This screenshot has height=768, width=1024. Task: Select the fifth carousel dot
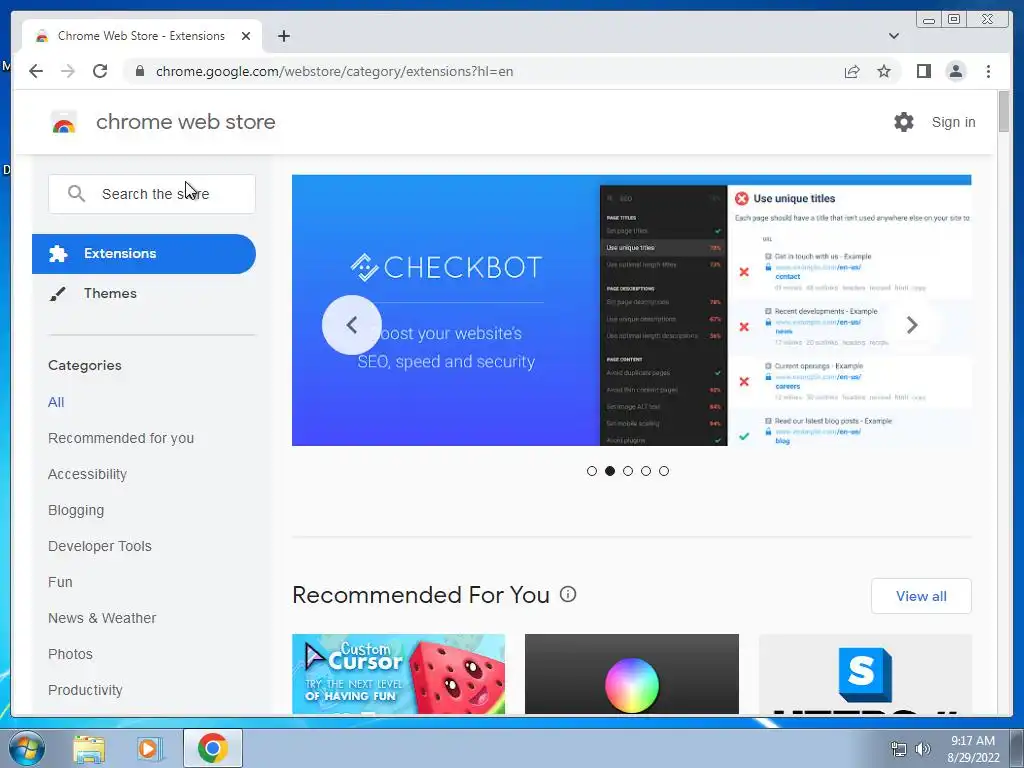click(664, 471)
